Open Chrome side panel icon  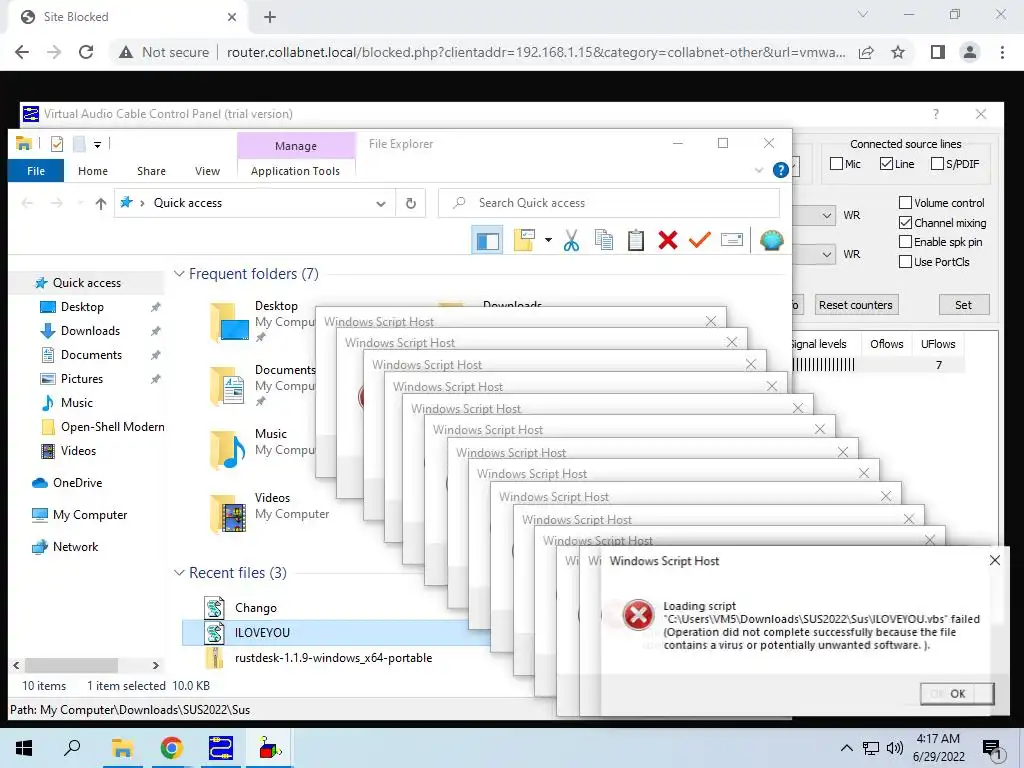click(938, 52)
